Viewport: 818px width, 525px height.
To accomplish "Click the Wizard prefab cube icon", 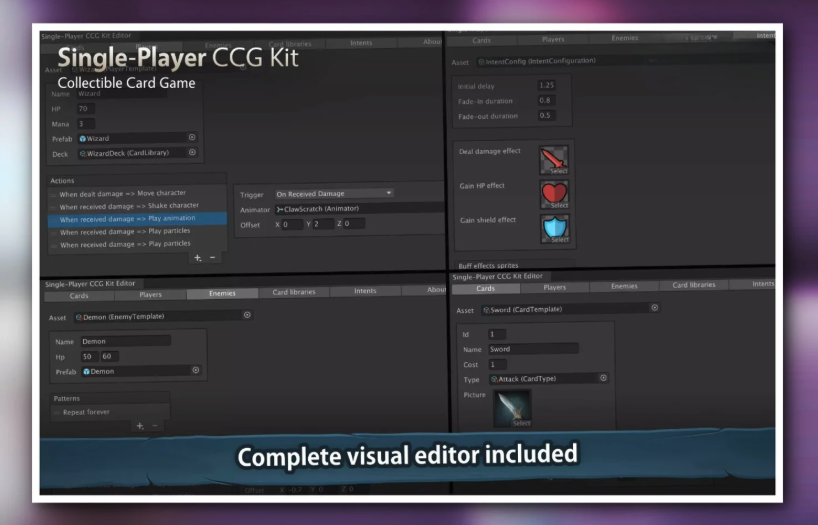I will [x=82, y=139].
